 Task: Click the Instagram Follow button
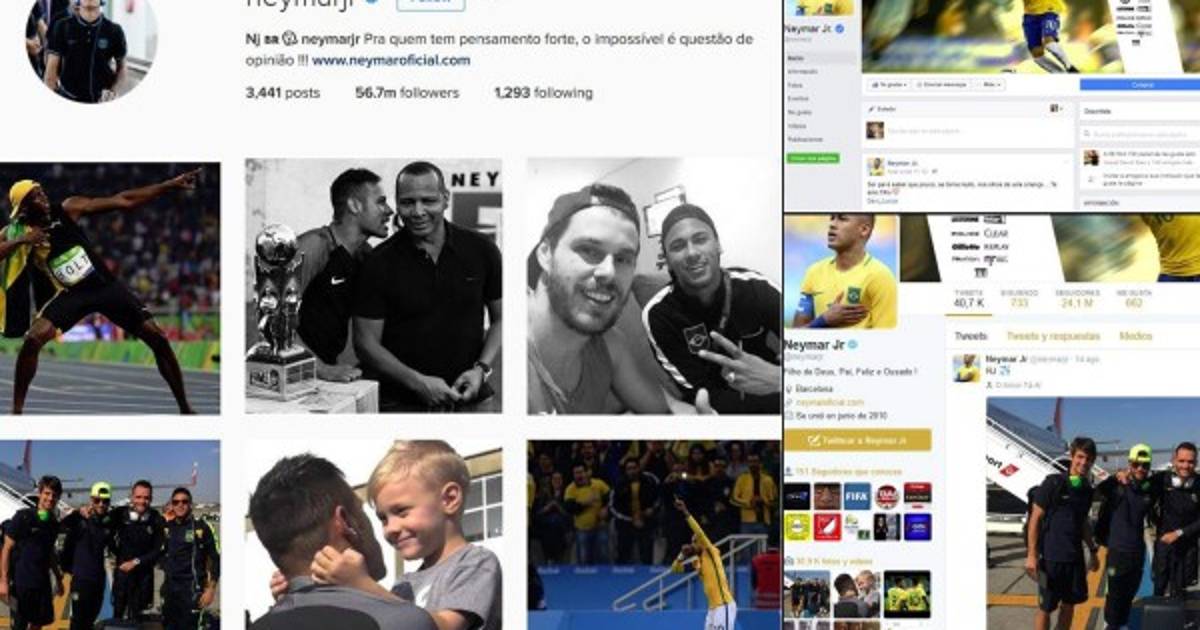click(x=431, y=3)
